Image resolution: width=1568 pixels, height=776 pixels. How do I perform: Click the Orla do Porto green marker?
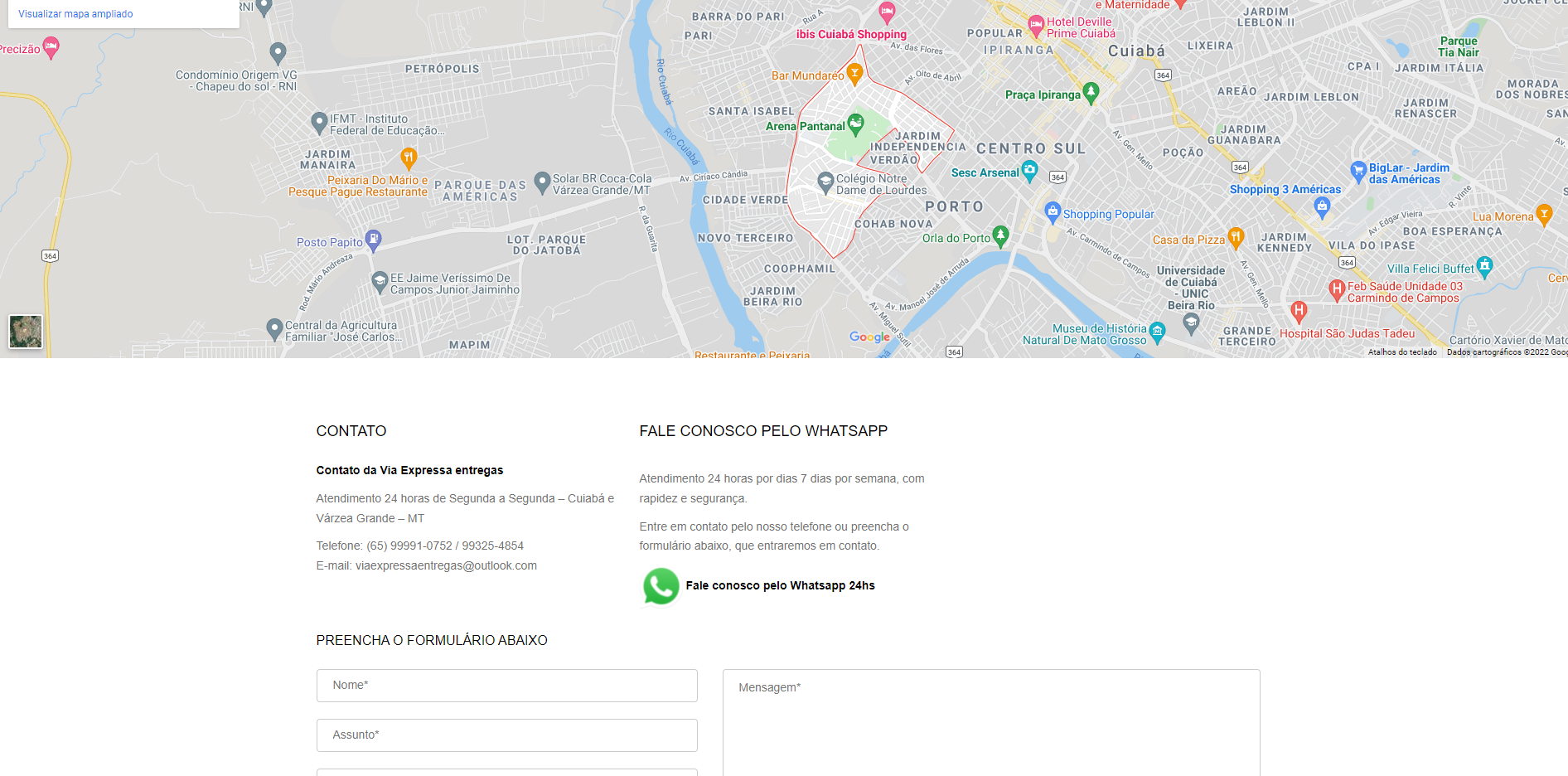point(1000,237)
